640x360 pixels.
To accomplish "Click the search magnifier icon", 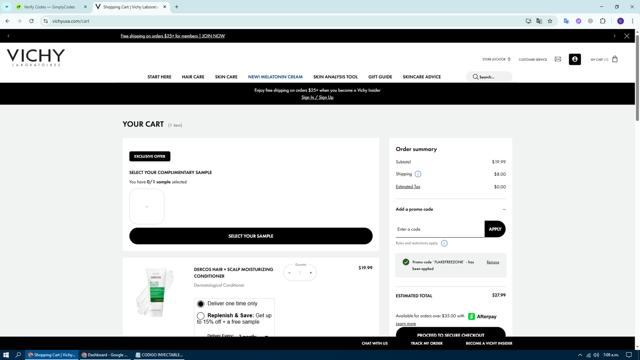I will tap(475, 77).
